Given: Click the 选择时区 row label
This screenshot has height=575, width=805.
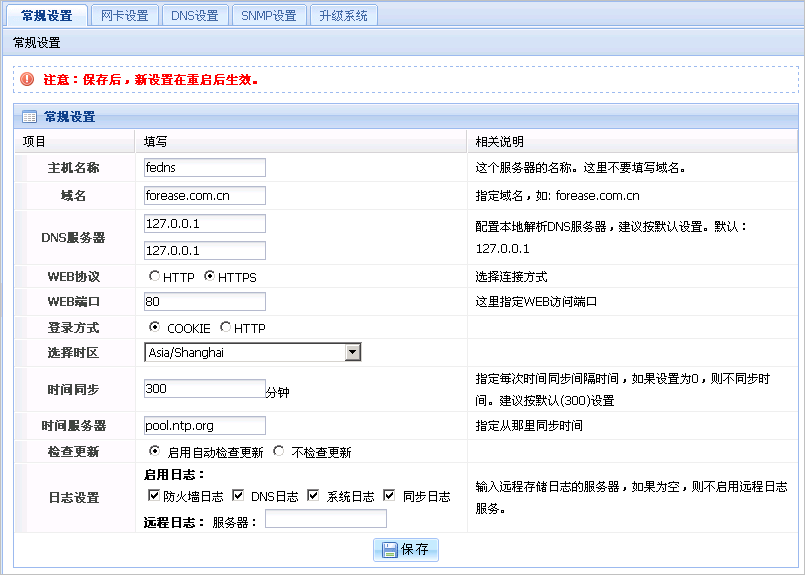Looking at the screenshot, I should (x=73, y=353).
